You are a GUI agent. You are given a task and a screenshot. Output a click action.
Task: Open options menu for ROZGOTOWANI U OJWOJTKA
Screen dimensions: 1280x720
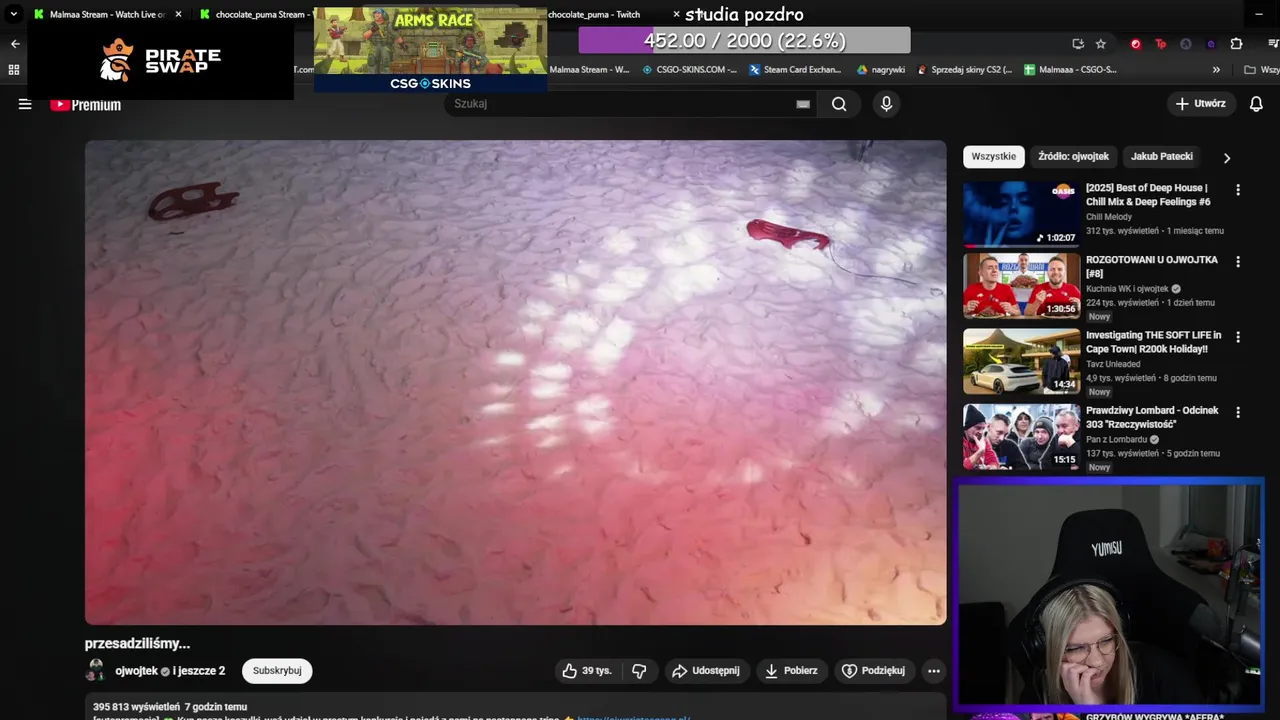pos(1238,262)
